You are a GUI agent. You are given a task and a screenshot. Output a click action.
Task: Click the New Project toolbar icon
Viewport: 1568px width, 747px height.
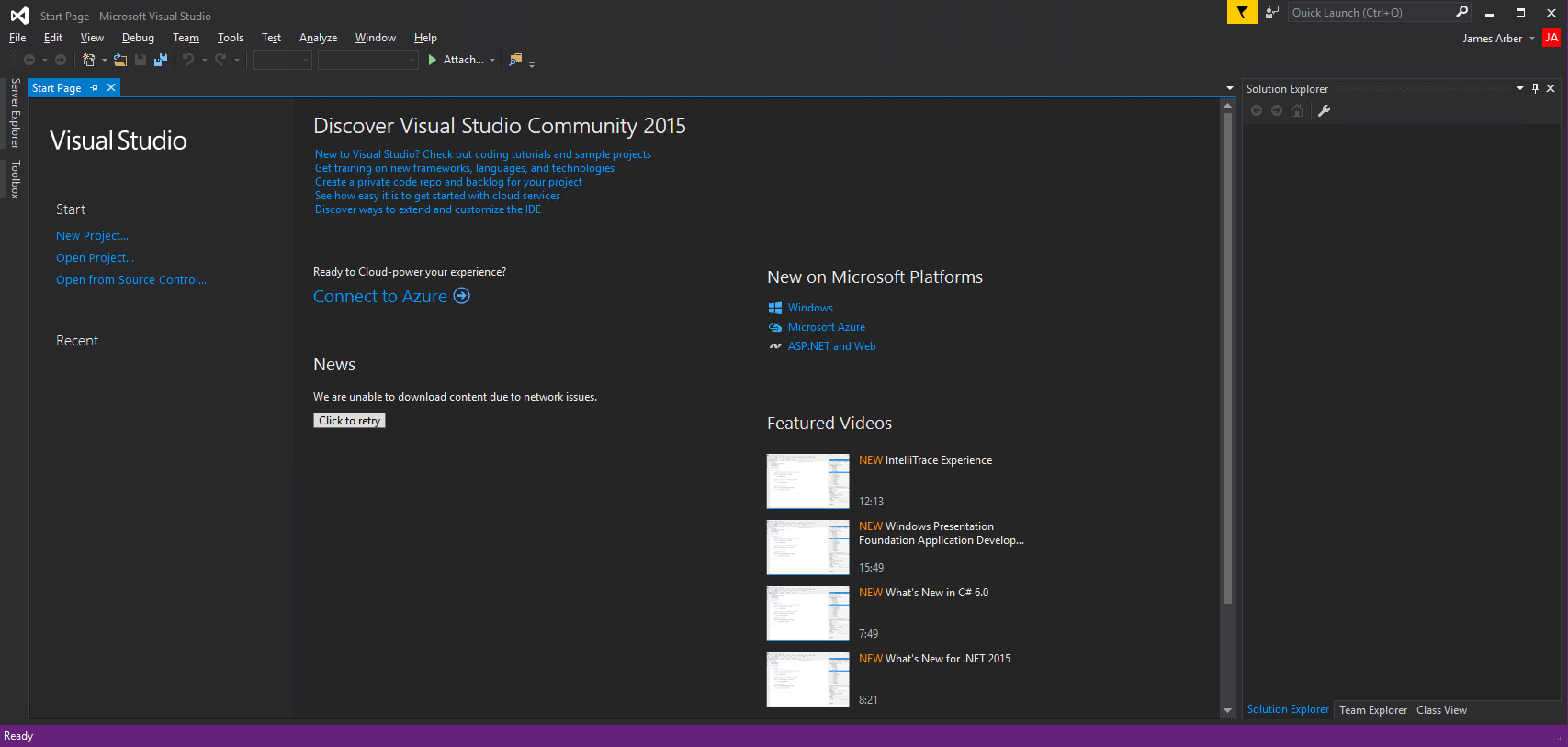pyautogui.click(x=88, y=60)
